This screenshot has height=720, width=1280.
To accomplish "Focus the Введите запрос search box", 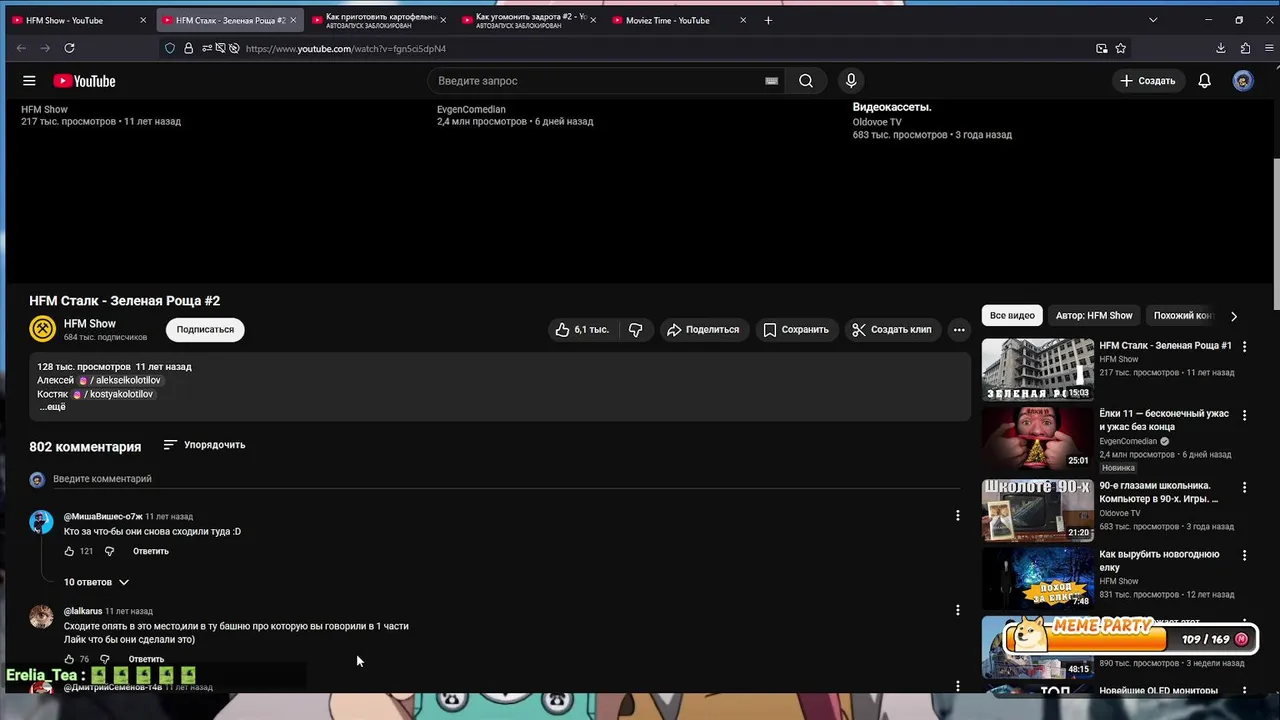I will tap(597, 81).
